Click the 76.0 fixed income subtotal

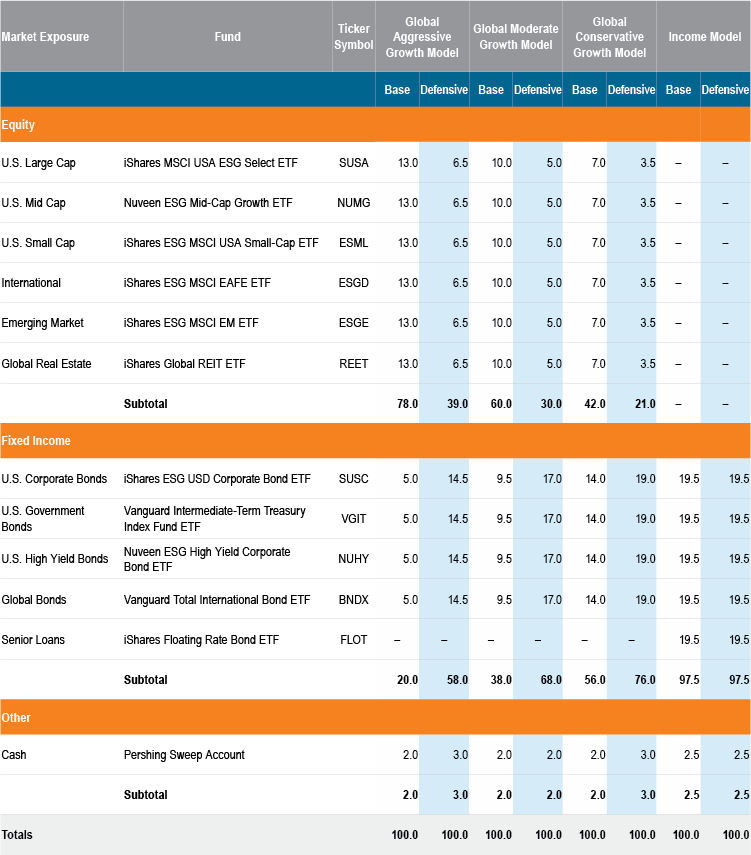(x=645, y=680)
